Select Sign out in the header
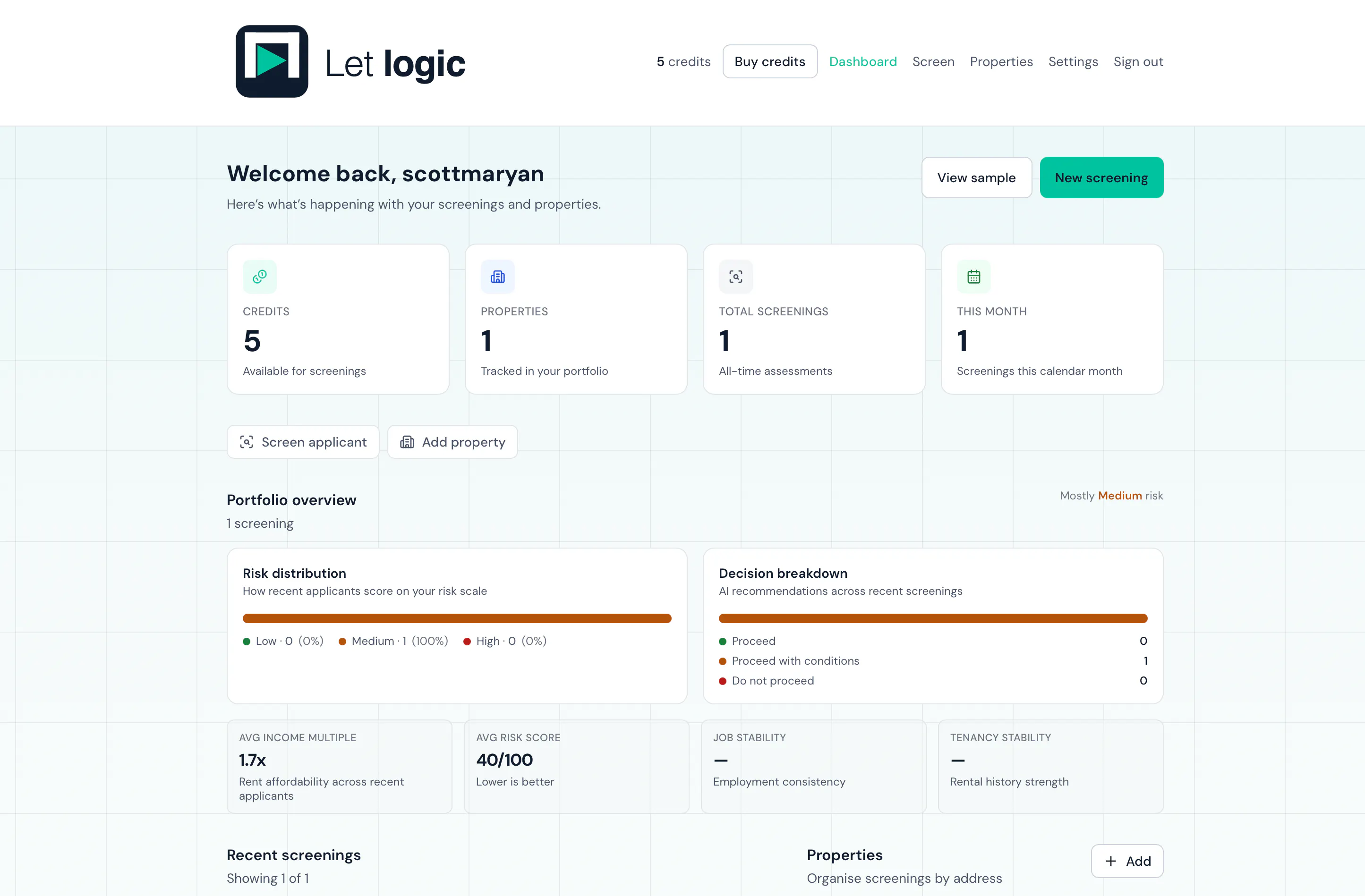The width and height of the screenshot is (1365, 896). pyautogui.click(x=1138, y=61)
